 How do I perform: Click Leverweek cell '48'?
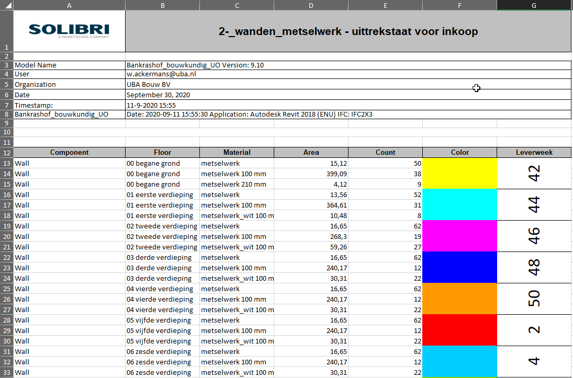534,268
